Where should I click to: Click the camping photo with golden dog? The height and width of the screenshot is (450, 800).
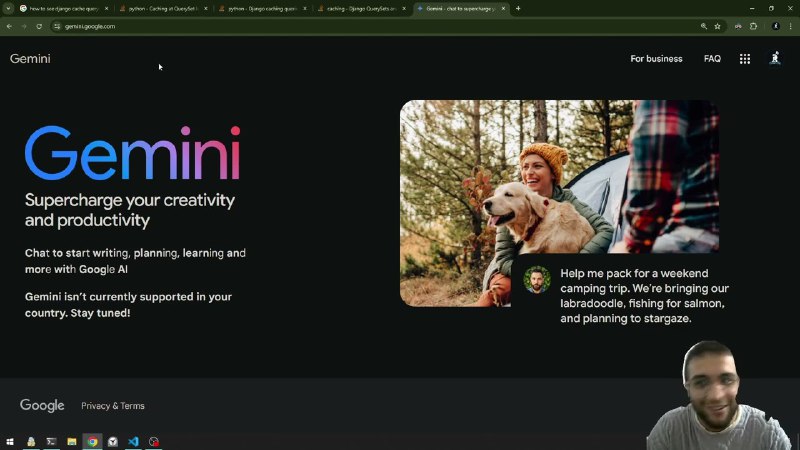coord(559,203)
